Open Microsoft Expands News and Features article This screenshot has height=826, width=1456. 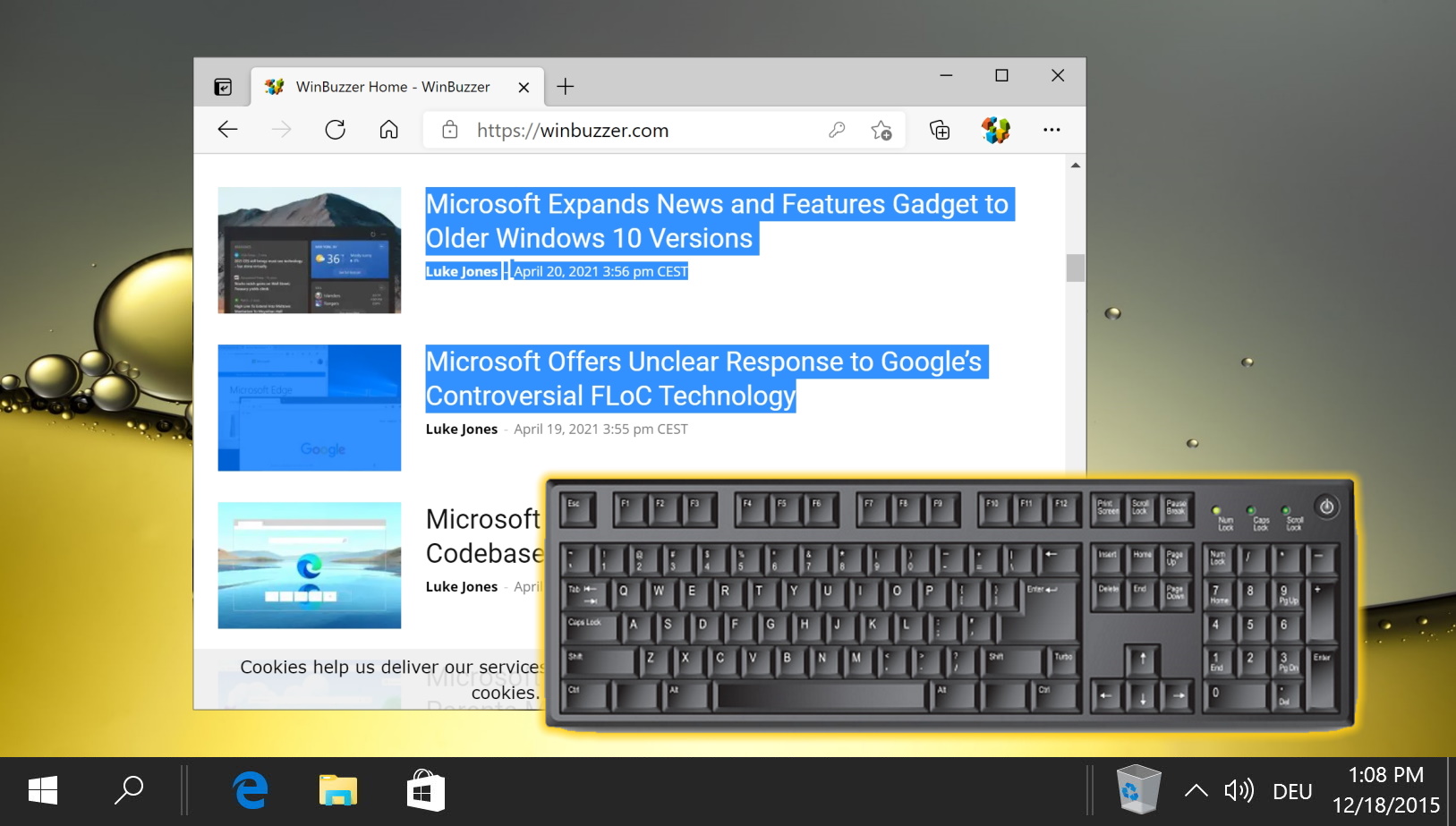[x=718, y=221]
